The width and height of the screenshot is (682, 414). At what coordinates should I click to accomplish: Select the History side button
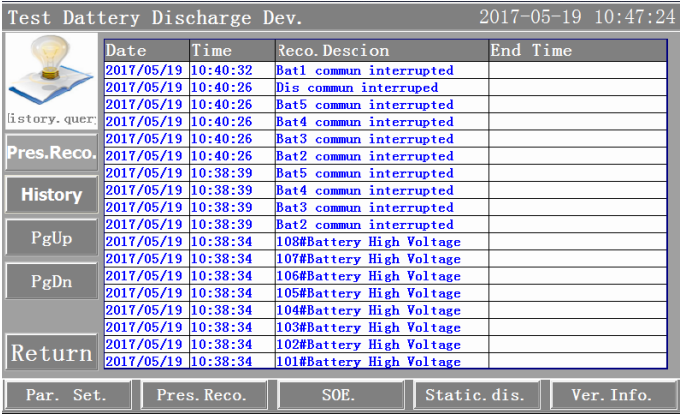[x=51, y=195]
